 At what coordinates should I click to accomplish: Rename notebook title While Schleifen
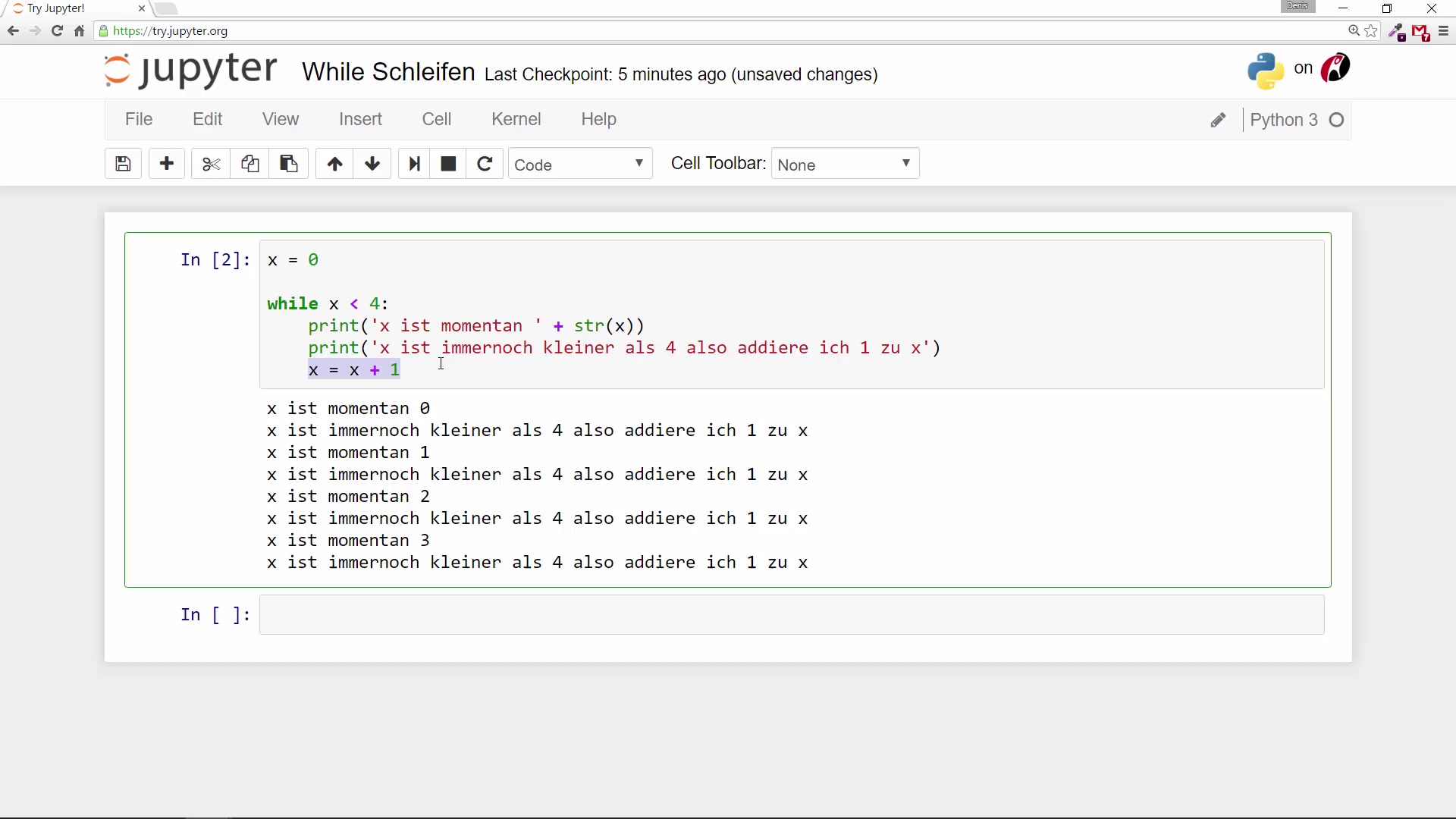(388, 72)
